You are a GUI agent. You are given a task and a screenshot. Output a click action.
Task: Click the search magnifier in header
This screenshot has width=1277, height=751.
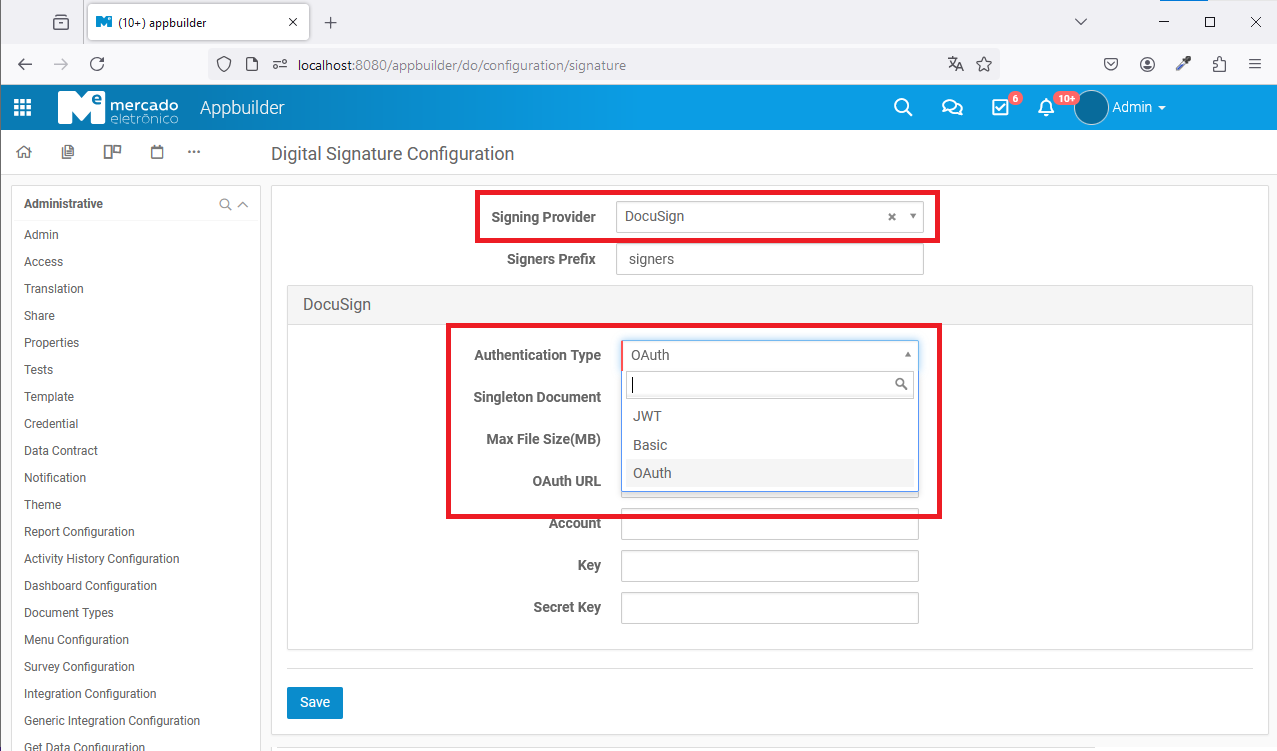pos(903,108)
